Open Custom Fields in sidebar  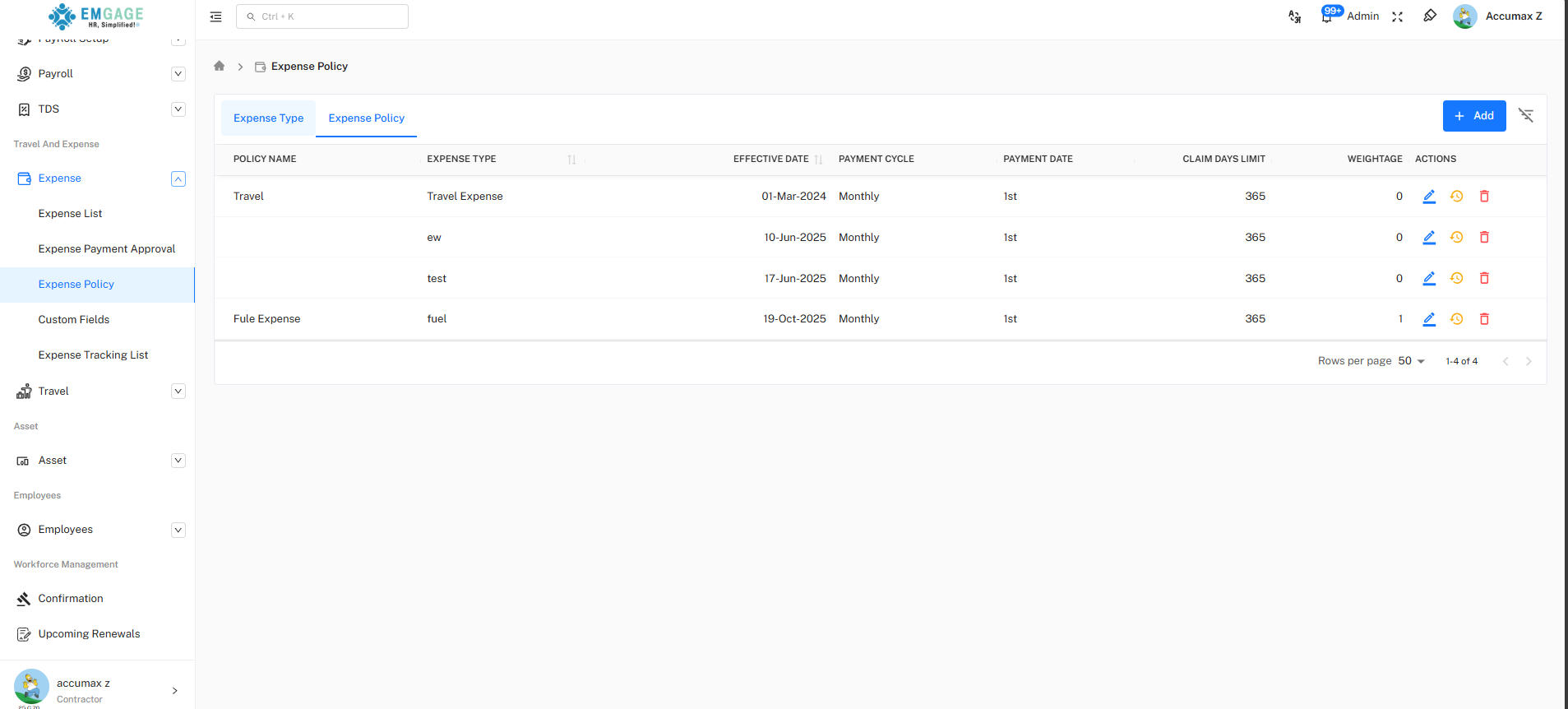coord(74,320)
